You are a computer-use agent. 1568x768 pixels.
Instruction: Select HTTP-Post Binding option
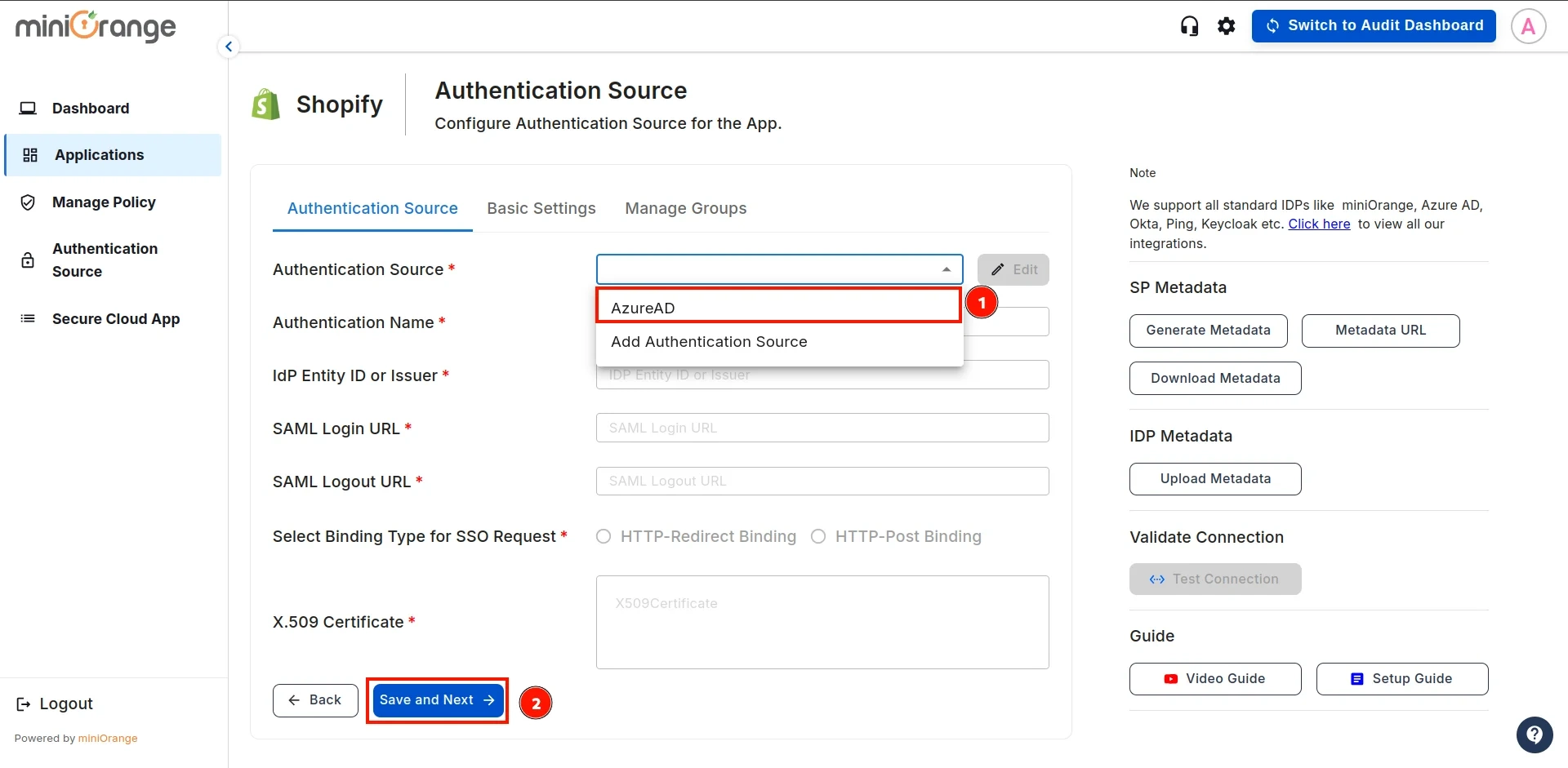coord(817,536)
